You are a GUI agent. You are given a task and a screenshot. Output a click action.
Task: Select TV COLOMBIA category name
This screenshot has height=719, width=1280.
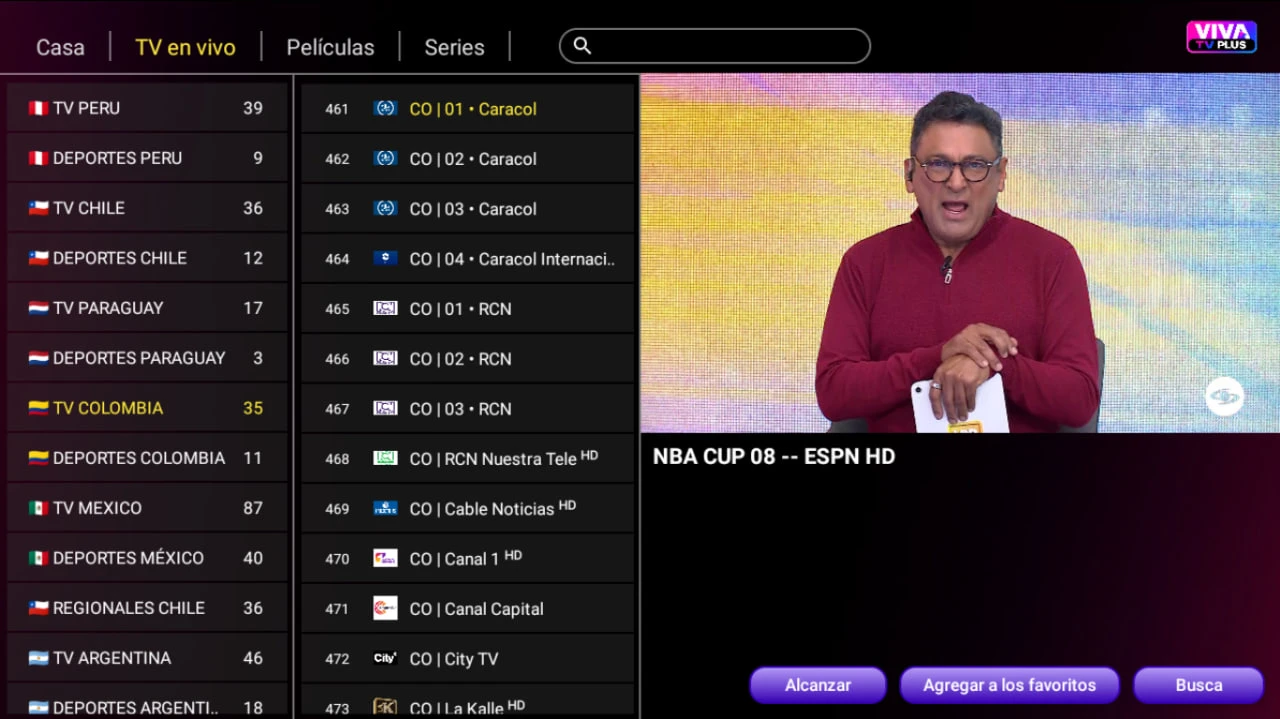tap(108, 408)
